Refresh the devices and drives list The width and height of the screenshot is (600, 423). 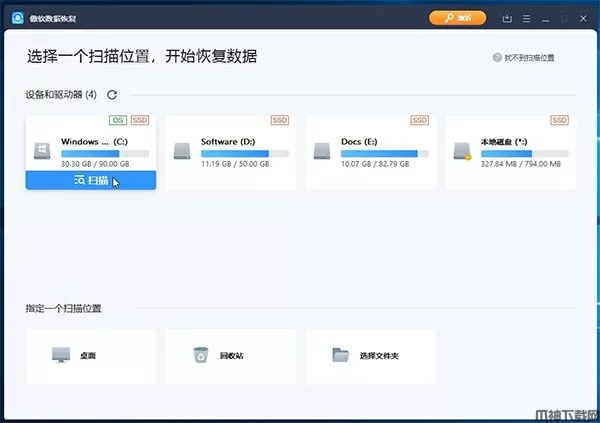pyautogui.click(x=112, y=94)
